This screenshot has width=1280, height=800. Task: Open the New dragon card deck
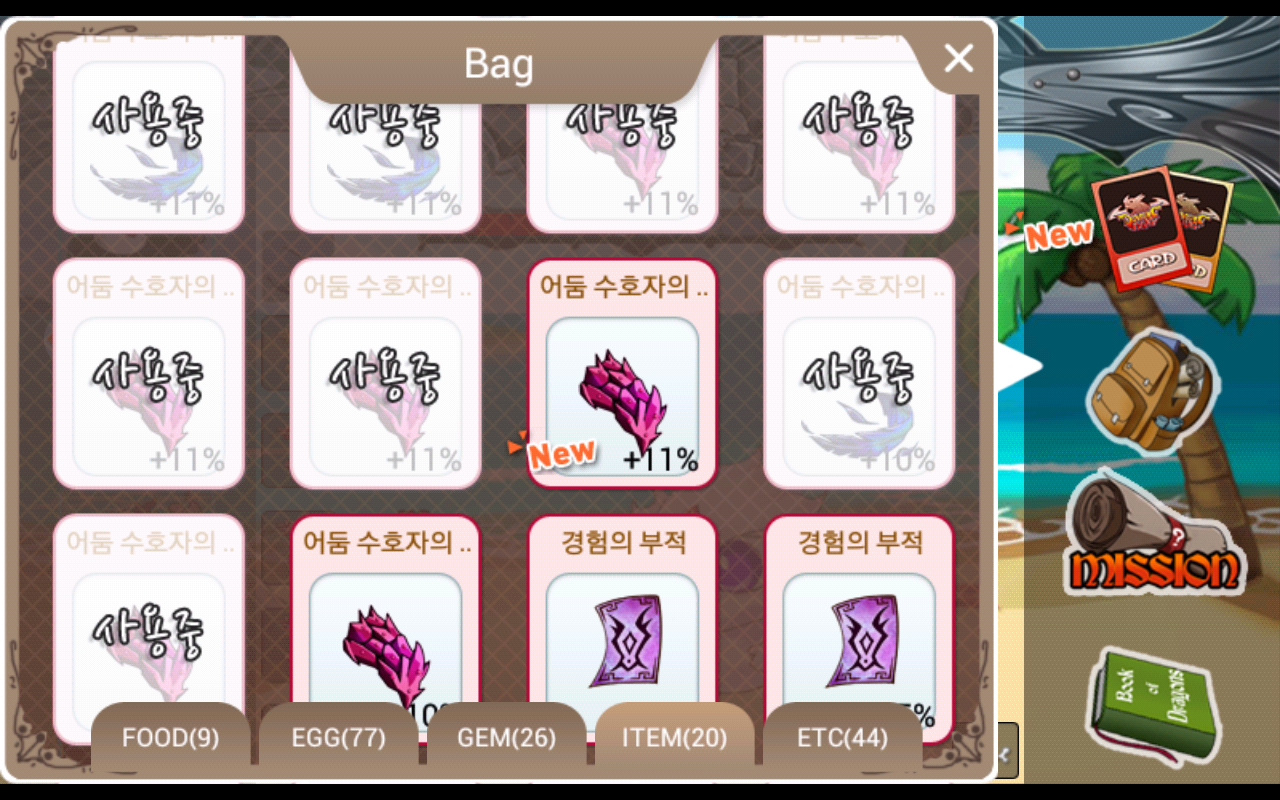1160,229
